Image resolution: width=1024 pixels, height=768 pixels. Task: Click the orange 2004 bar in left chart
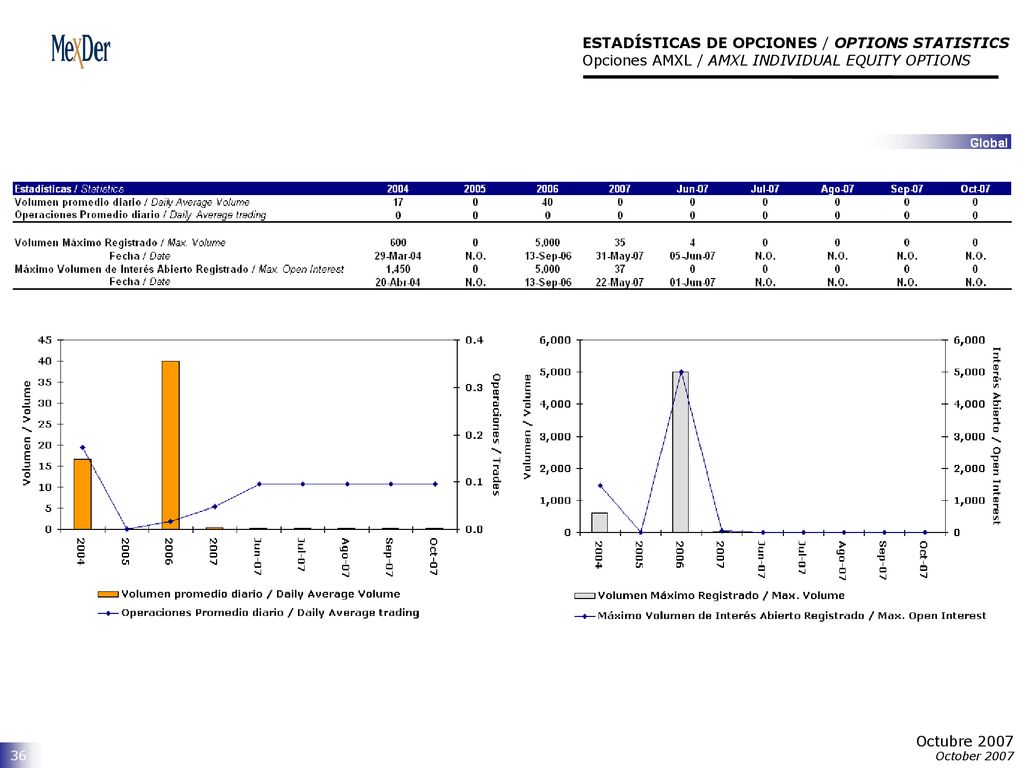coord(82,494)
